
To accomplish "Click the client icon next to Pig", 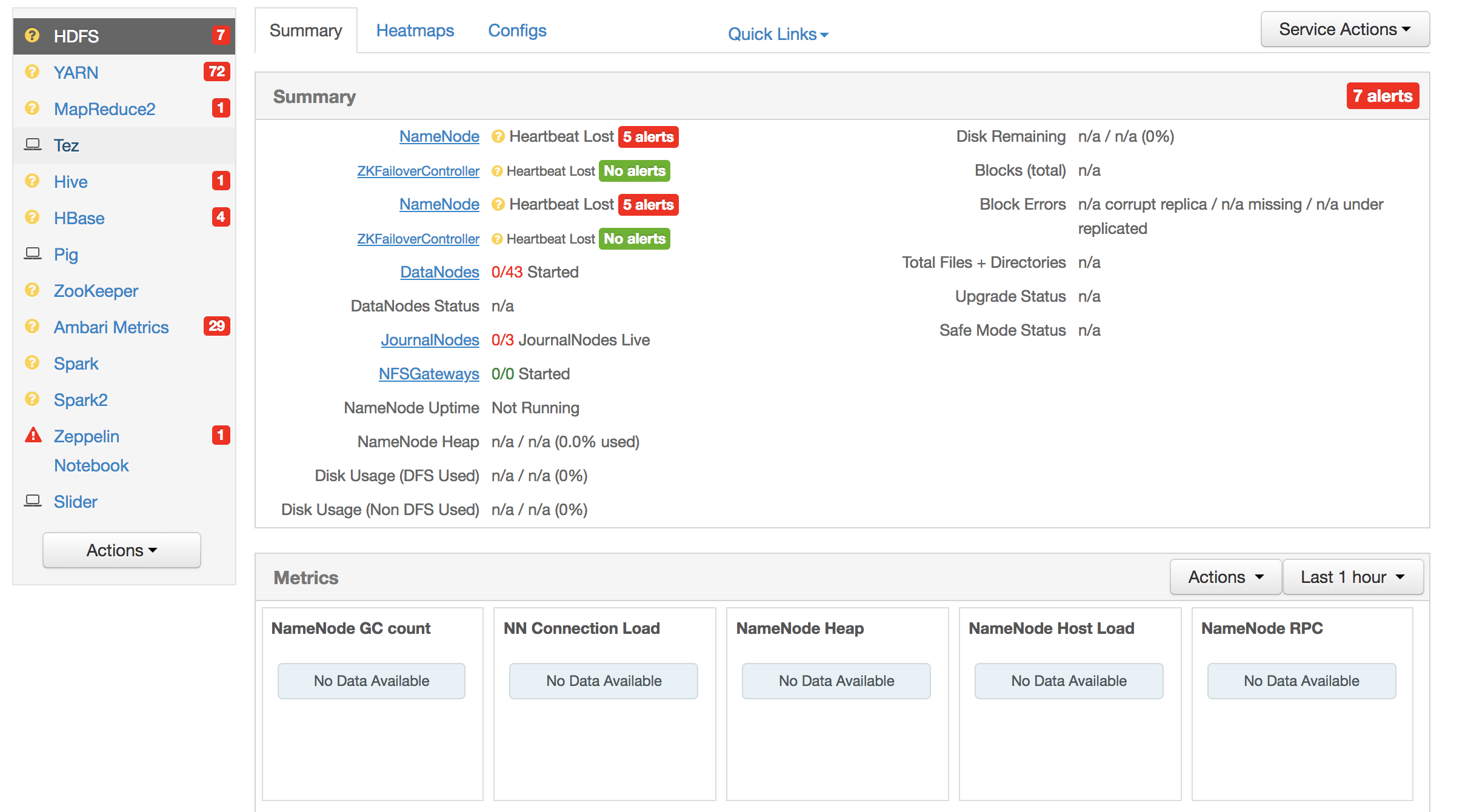I will coord(32,253).
